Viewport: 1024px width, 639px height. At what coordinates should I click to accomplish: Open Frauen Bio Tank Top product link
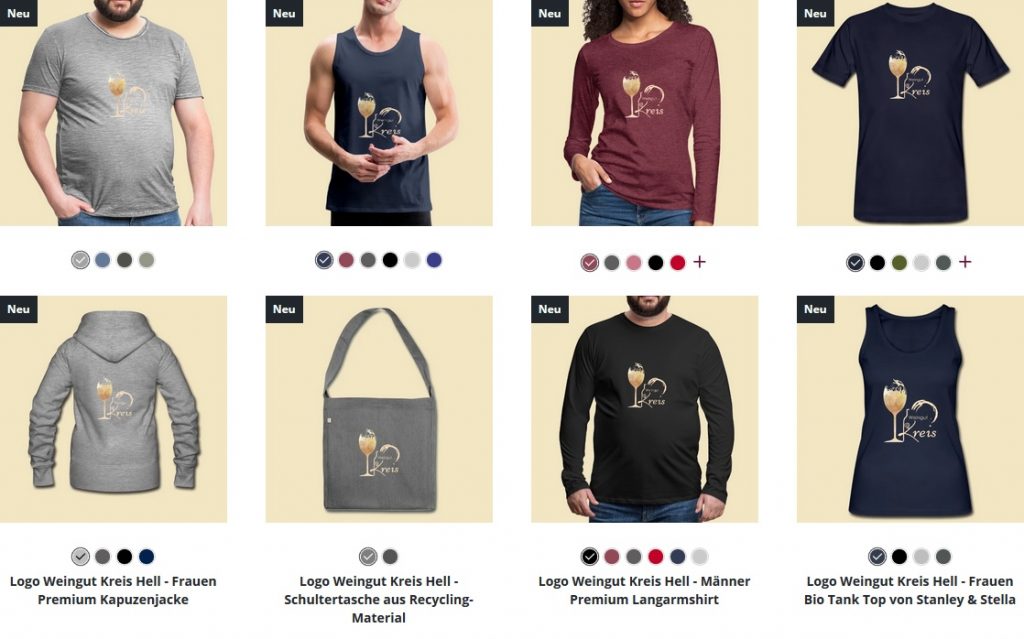click(910, 590)
